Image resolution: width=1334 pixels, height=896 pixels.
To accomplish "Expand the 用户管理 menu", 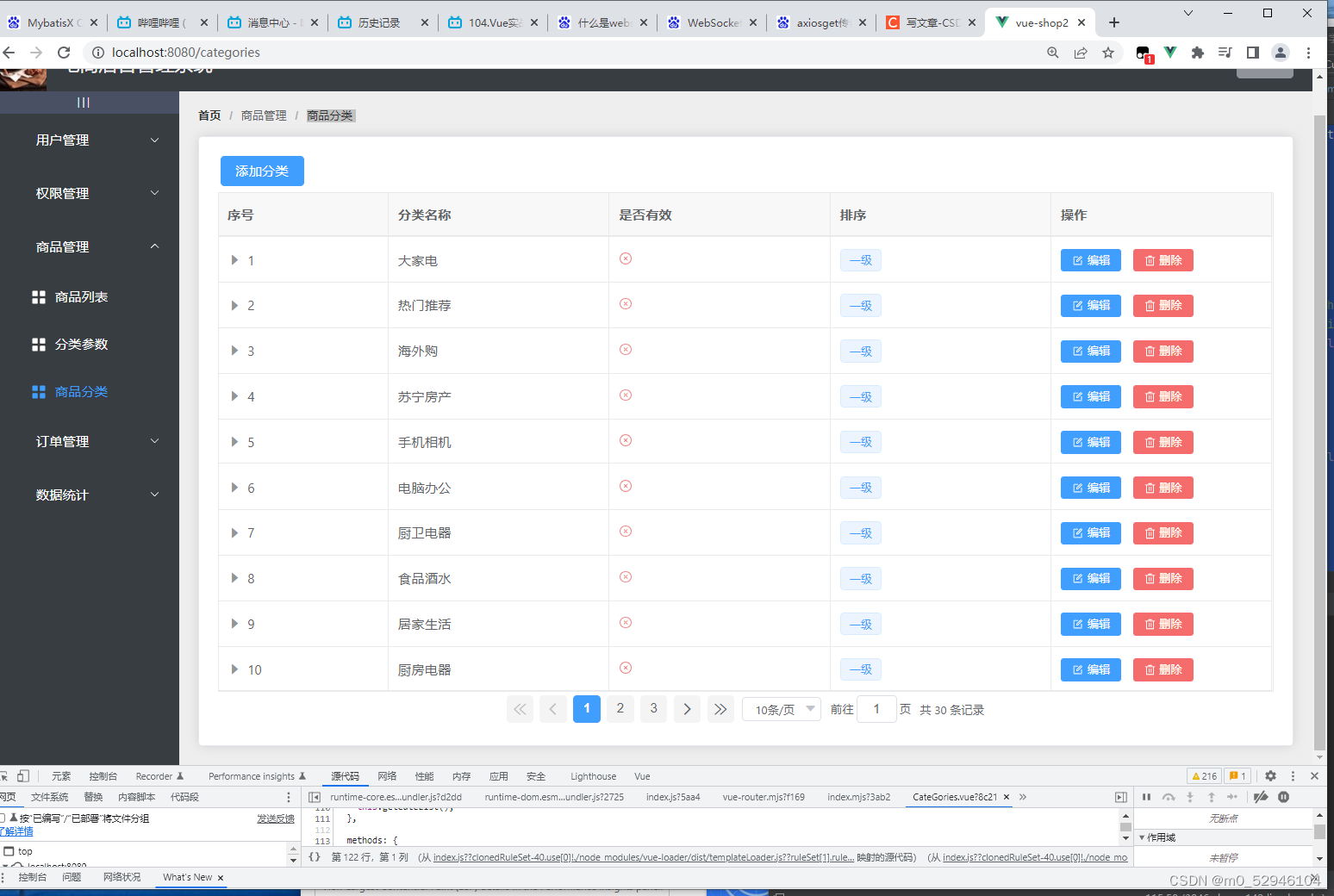I will click(x=90, y=140).
